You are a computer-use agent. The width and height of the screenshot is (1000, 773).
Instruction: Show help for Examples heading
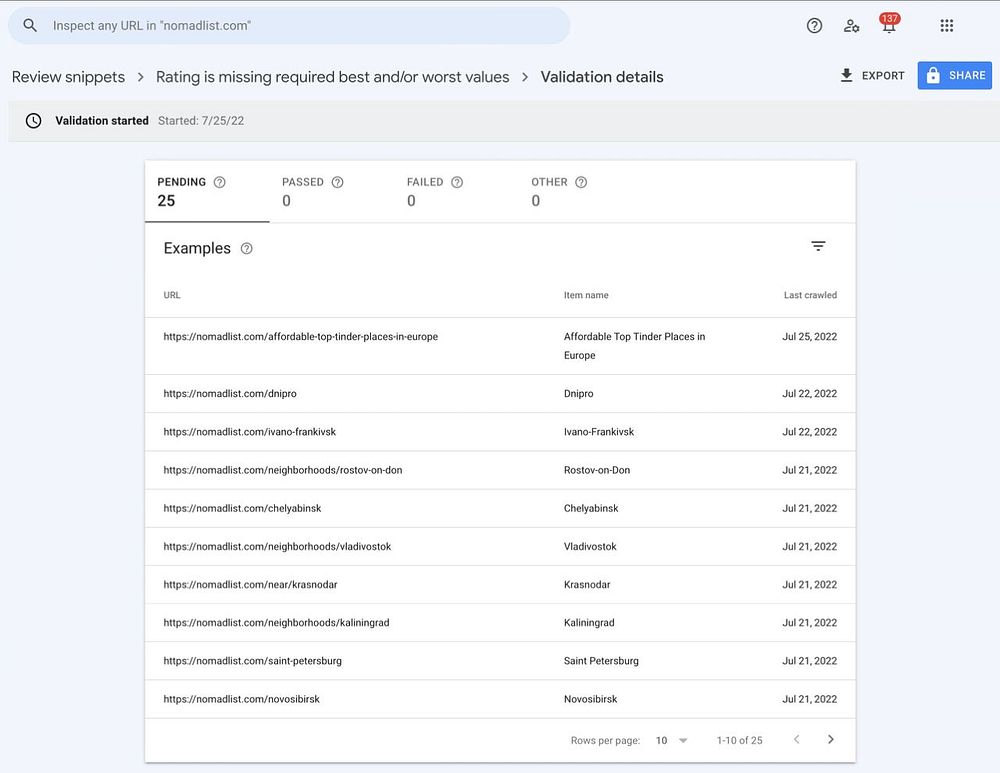pos(247,249)
